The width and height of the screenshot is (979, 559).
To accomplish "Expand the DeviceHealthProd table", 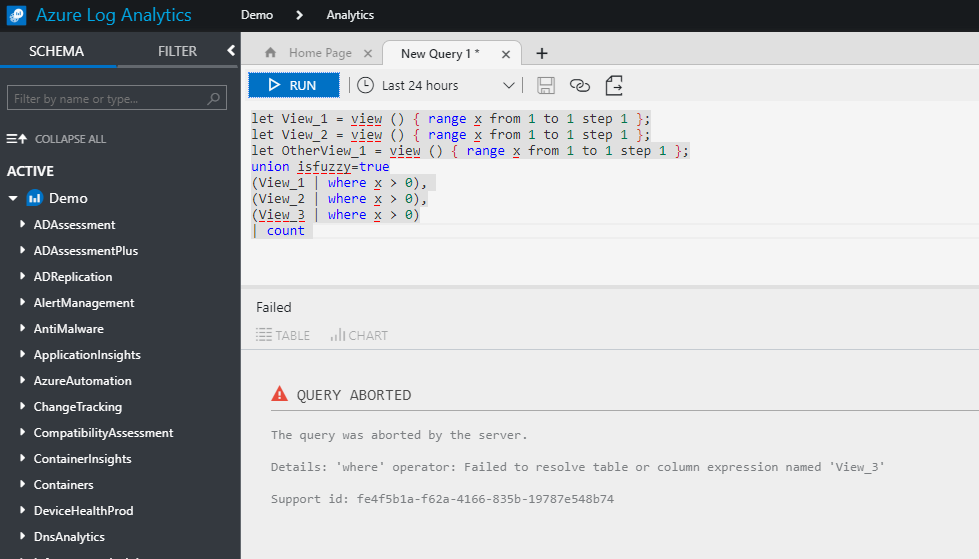I will pos(22,510).
